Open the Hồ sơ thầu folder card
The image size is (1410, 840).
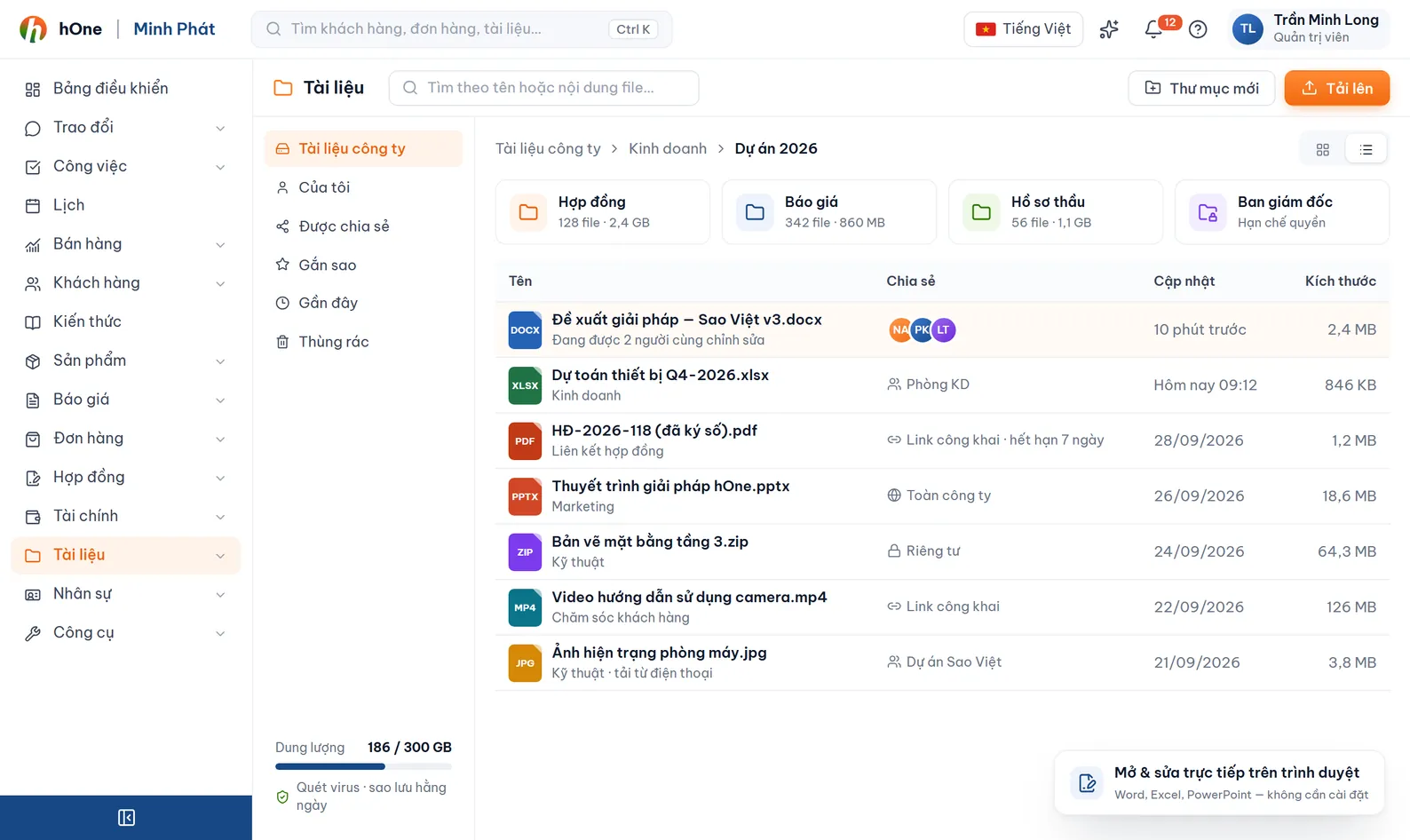(1056, 212)
